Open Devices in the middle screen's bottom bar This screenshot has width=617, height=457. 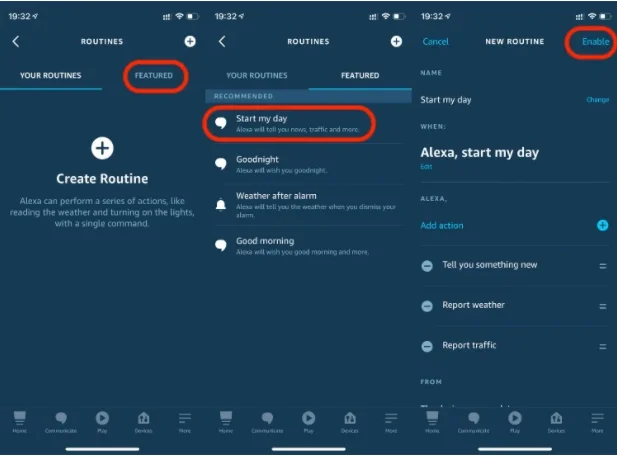point(349,421)
